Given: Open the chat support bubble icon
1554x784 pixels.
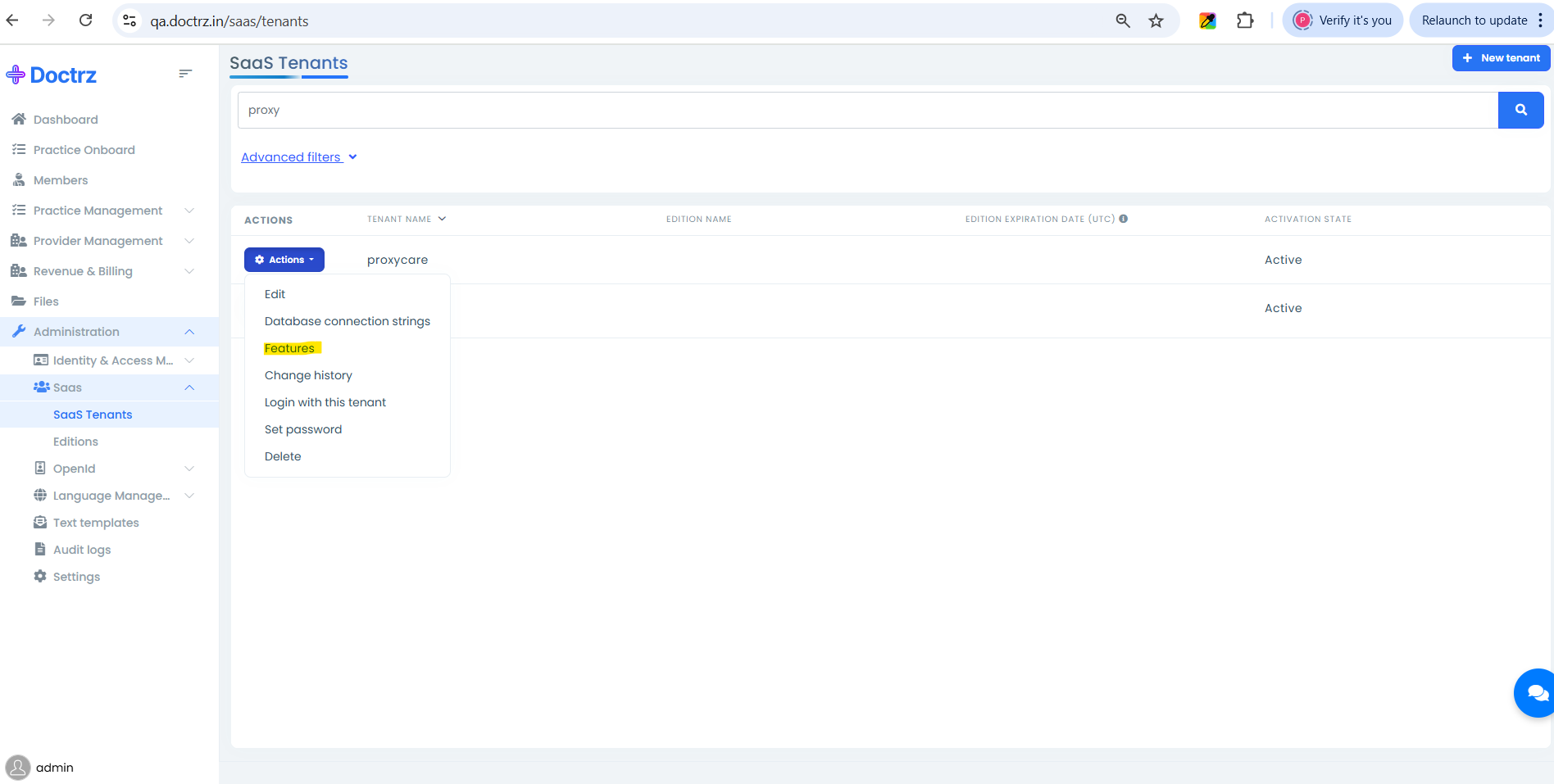Looking at the screenshot, I should tap(1535, 693).
